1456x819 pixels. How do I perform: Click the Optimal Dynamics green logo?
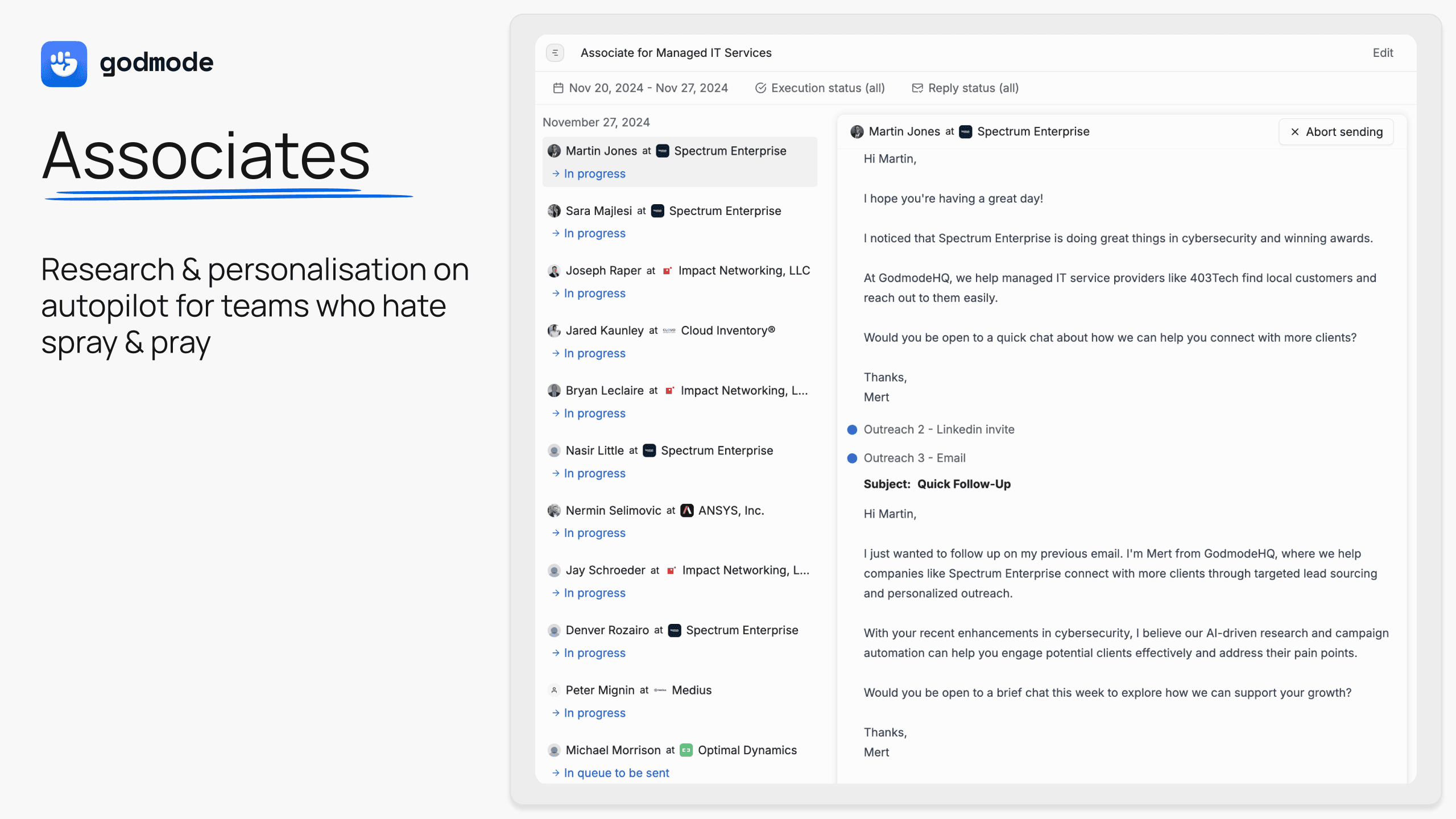(686, 750)
